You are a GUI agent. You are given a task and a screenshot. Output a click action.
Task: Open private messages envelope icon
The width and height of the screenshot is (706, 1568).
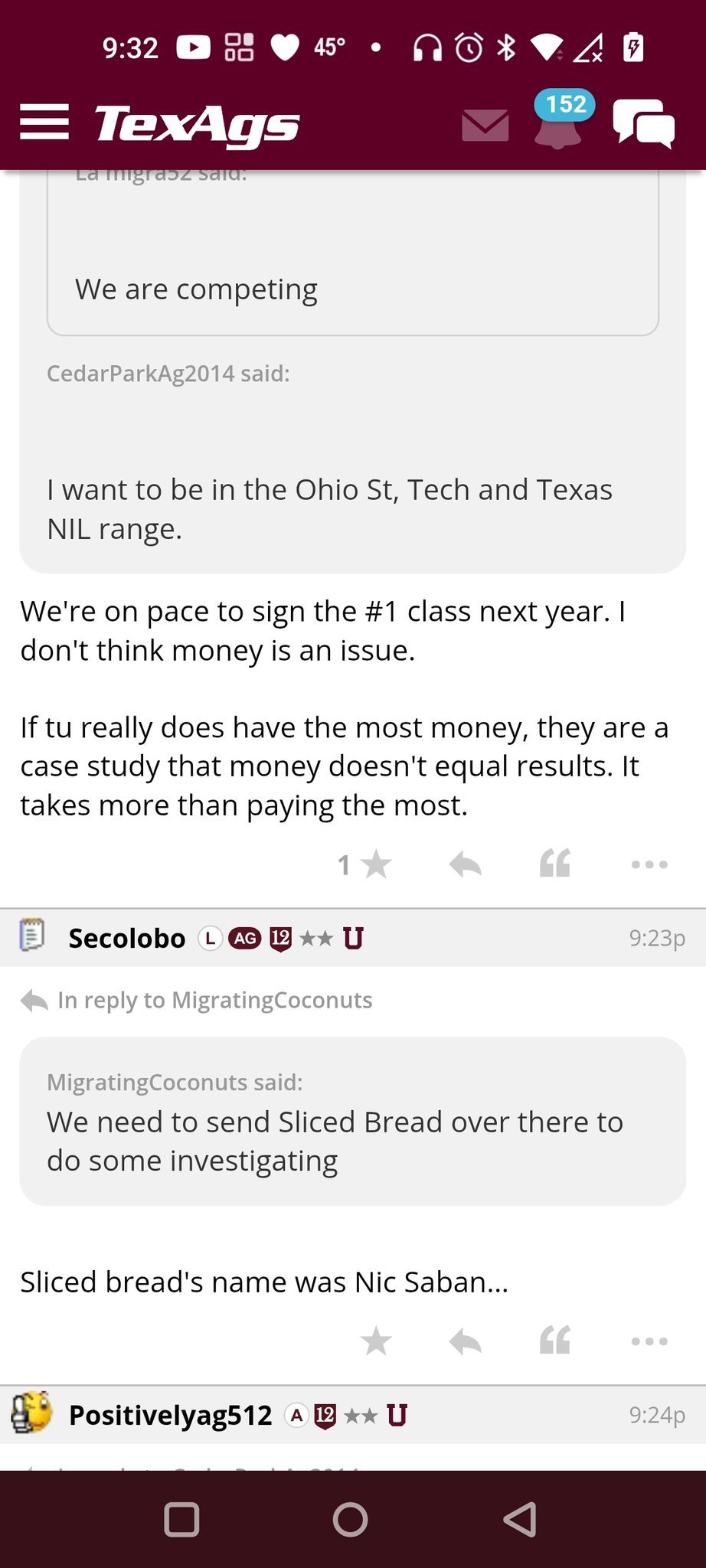[485, 125]
